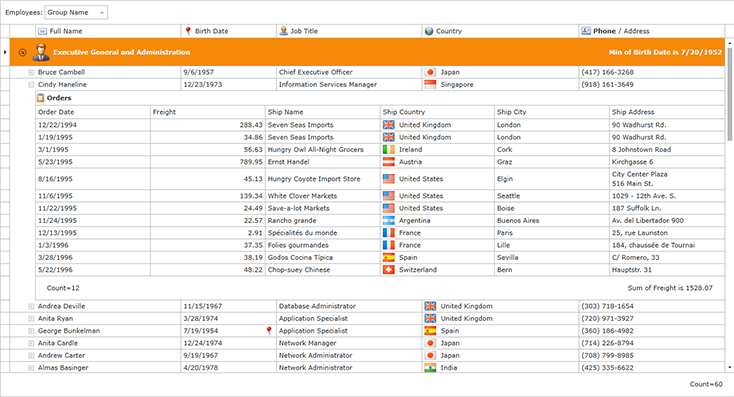The image size is (734, 397).
Task: Sort by the Ship City column header
Action: coord(552,112)
